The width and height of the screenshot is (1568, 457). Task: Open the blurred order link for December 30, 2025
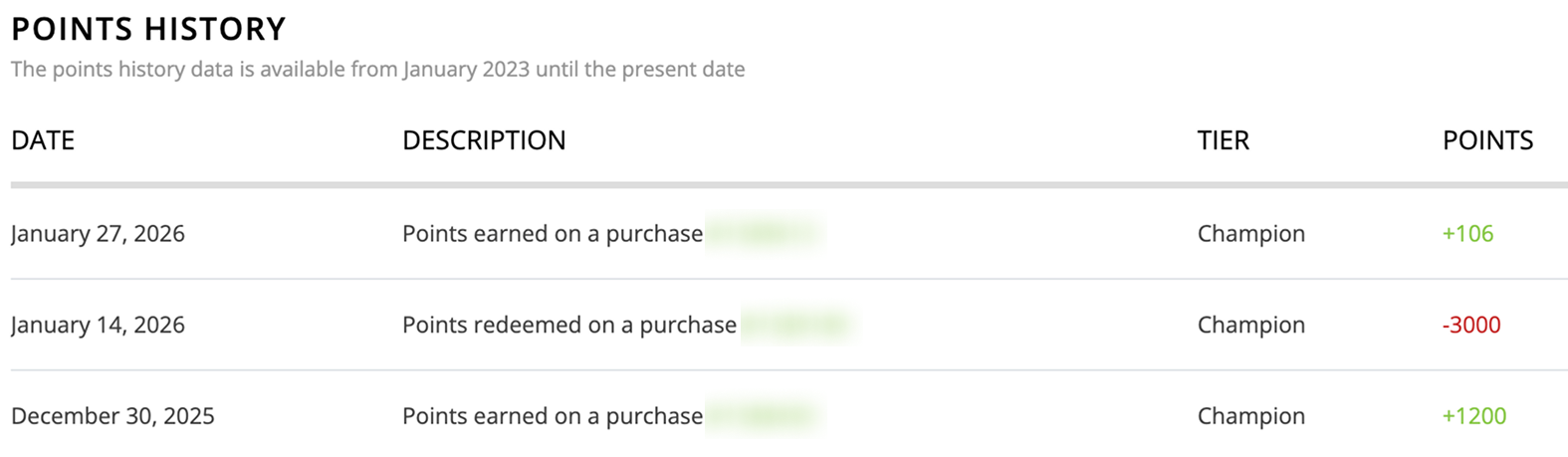[764, 416]
